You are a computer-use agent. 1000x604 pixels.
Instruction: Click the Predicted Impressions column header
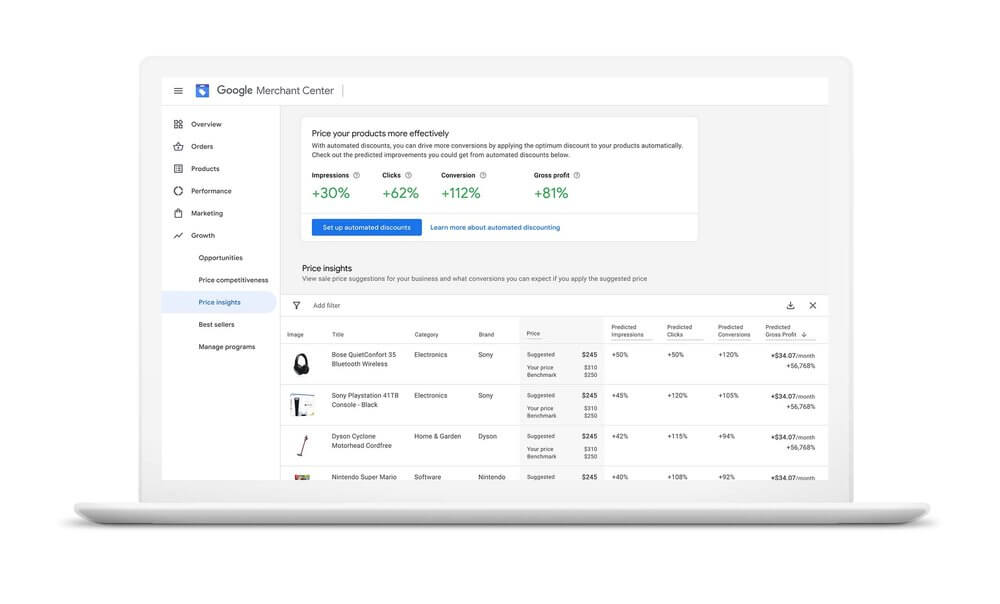click(x=627, y=331)
